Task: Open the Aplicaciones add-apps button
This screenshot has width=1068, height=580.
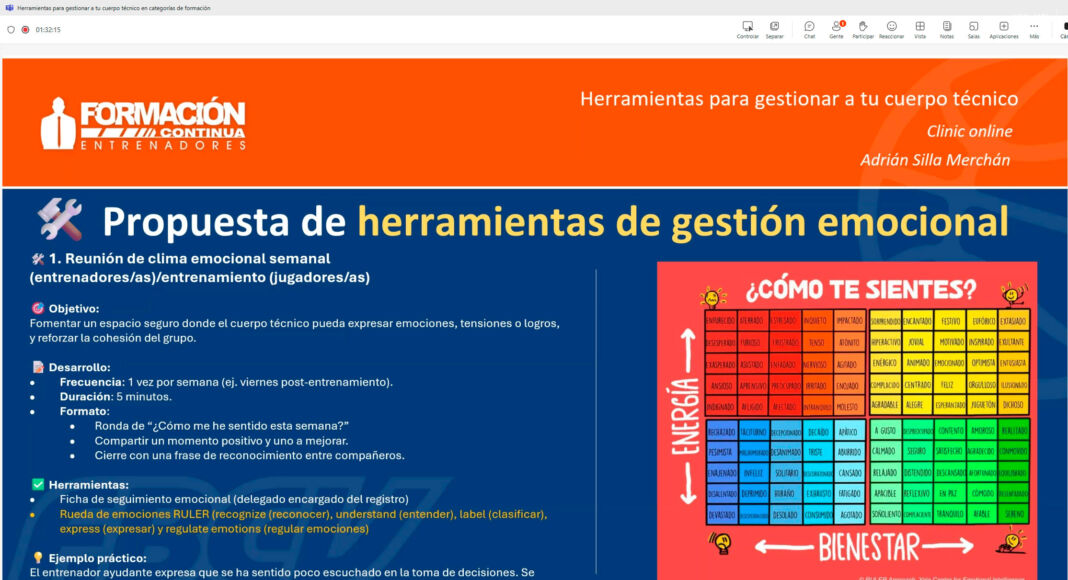Action: tap(1004, 29)
